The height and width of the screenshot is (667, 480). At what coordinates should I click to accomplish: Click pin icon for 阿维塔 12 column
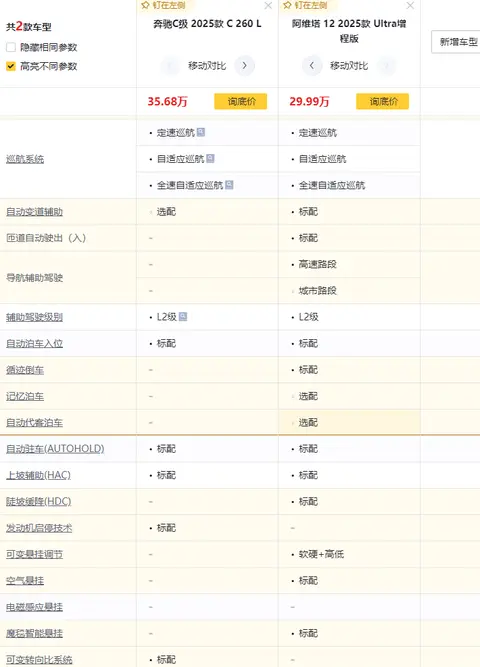tap(288, 5)
